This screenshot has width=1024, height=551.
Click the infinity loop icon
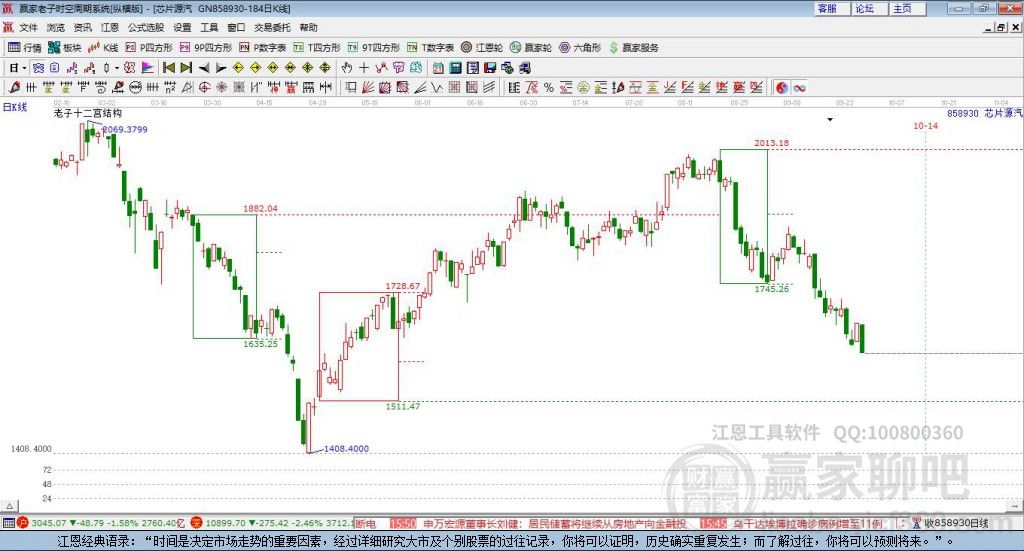tap(799, 87)
